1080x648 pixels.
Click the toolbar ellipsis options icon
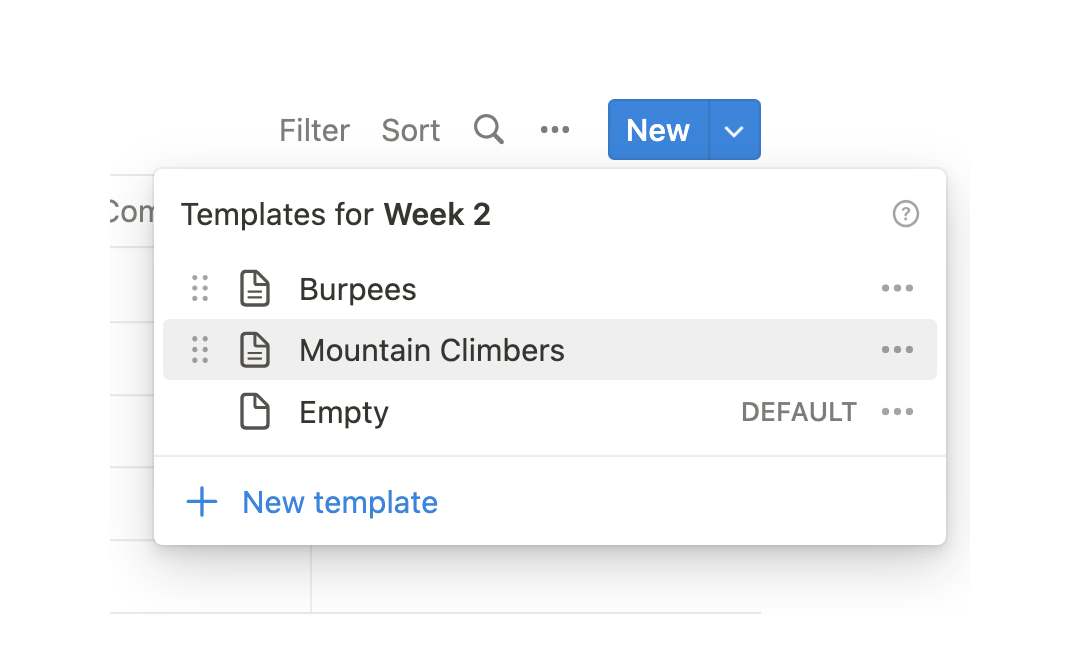[x=555, y=129]
